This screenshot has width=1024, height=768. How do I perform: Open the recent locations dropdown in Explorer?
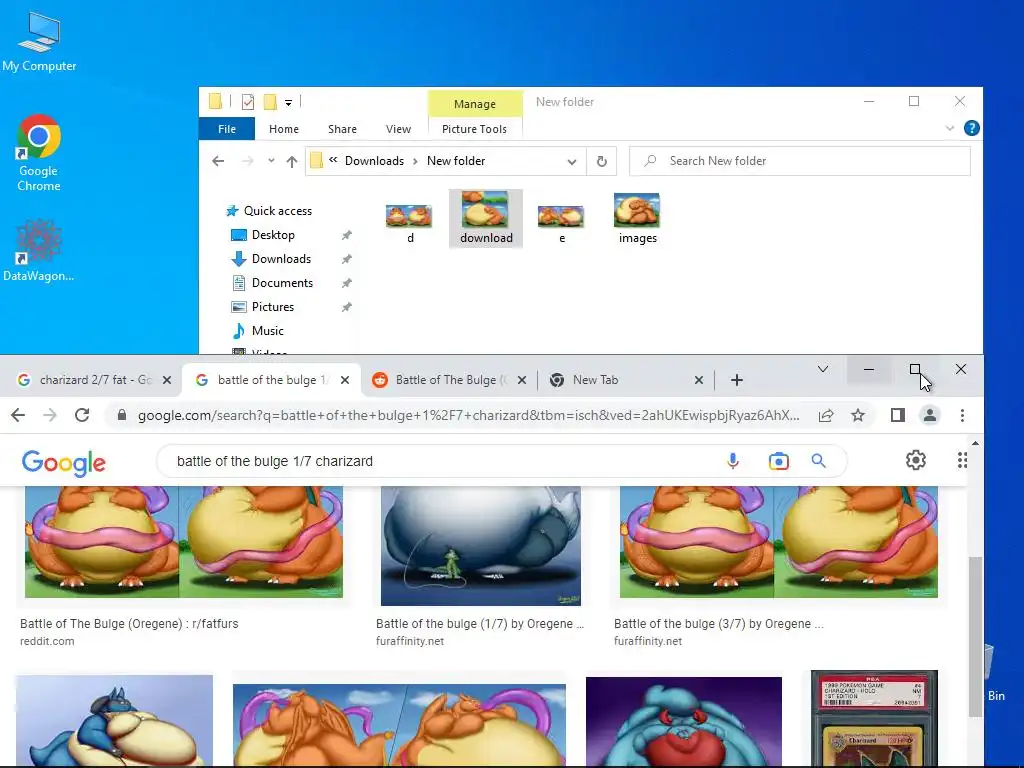point(271,161)
